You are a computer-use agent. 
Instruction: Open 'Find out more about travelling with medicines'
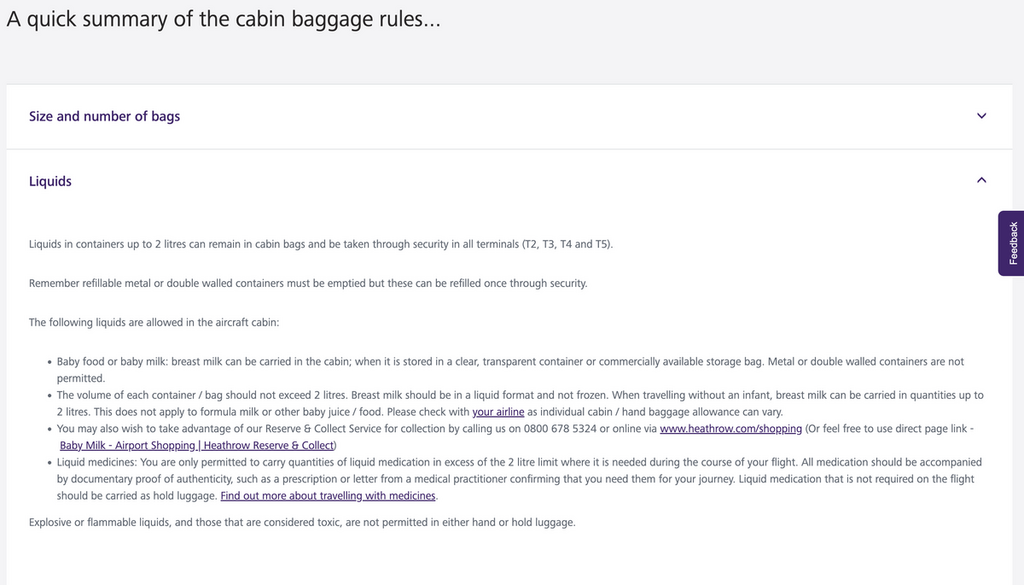pyautogui.click(x=328, y=496)
